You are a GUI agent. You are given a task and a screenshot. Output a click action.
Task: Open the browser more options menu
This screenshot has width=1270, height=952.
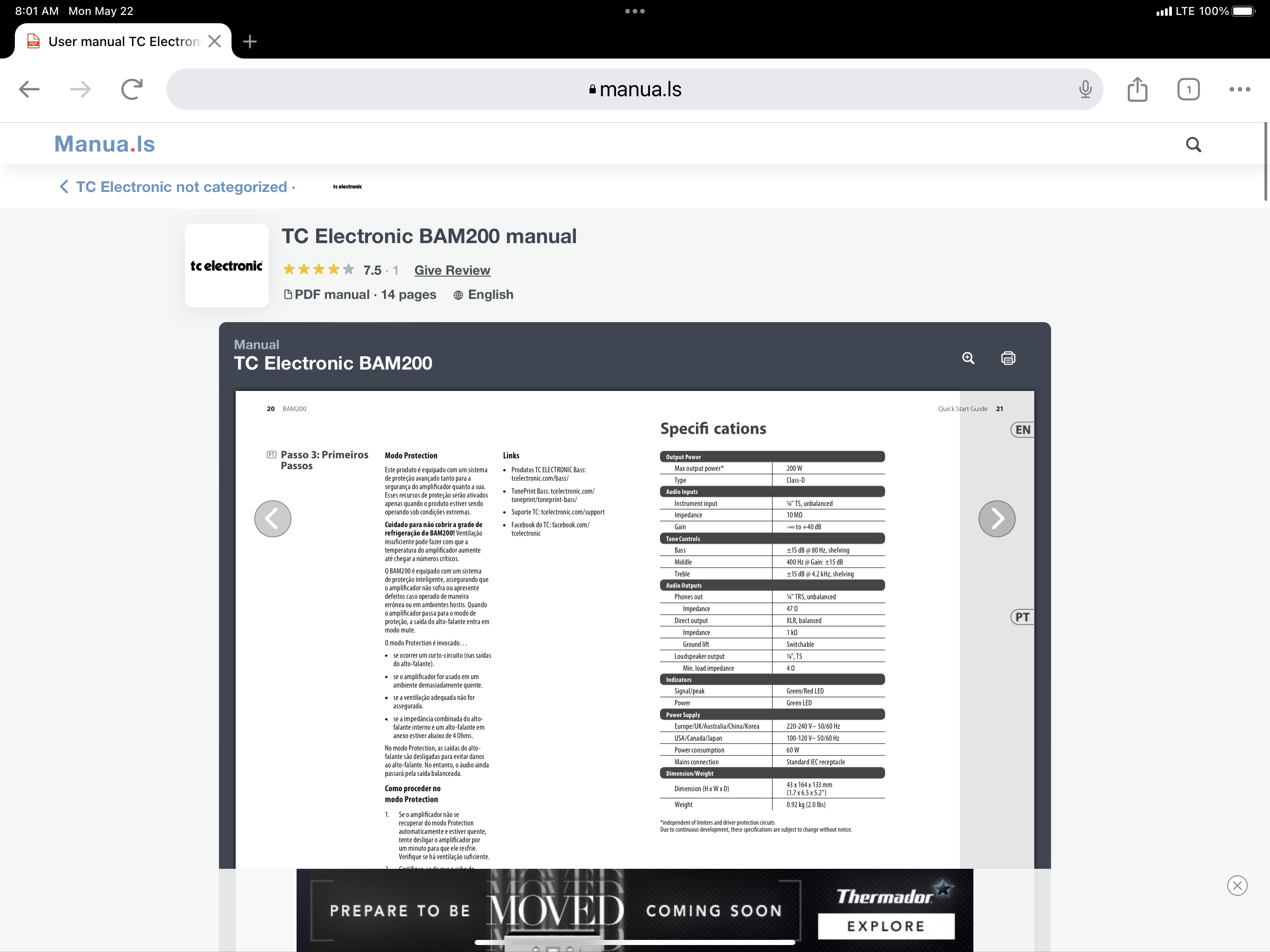pos(1240,89)
